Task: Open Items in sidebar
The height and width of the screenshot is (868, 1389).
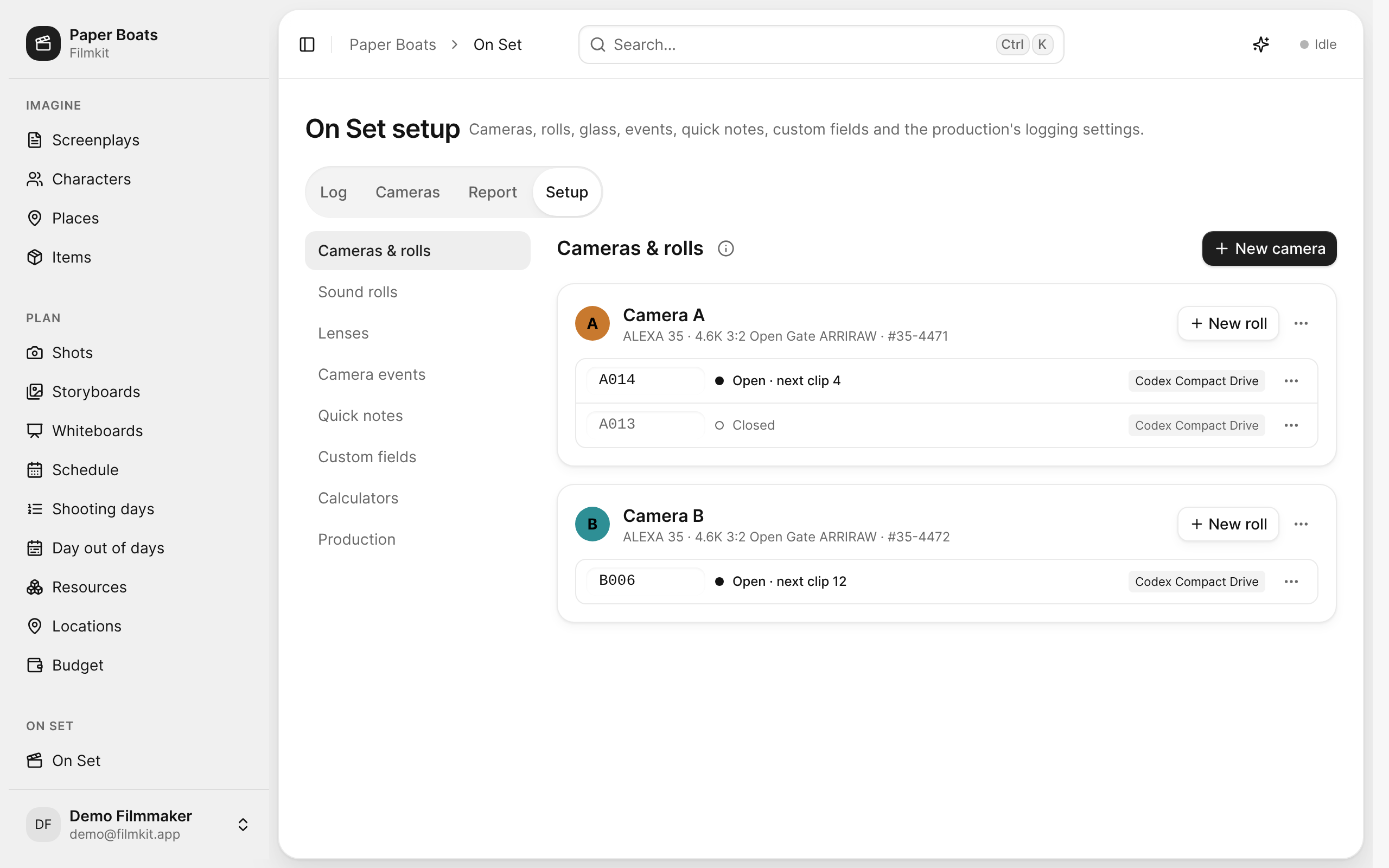Action: pyautogui.click(x=139, y=257)
